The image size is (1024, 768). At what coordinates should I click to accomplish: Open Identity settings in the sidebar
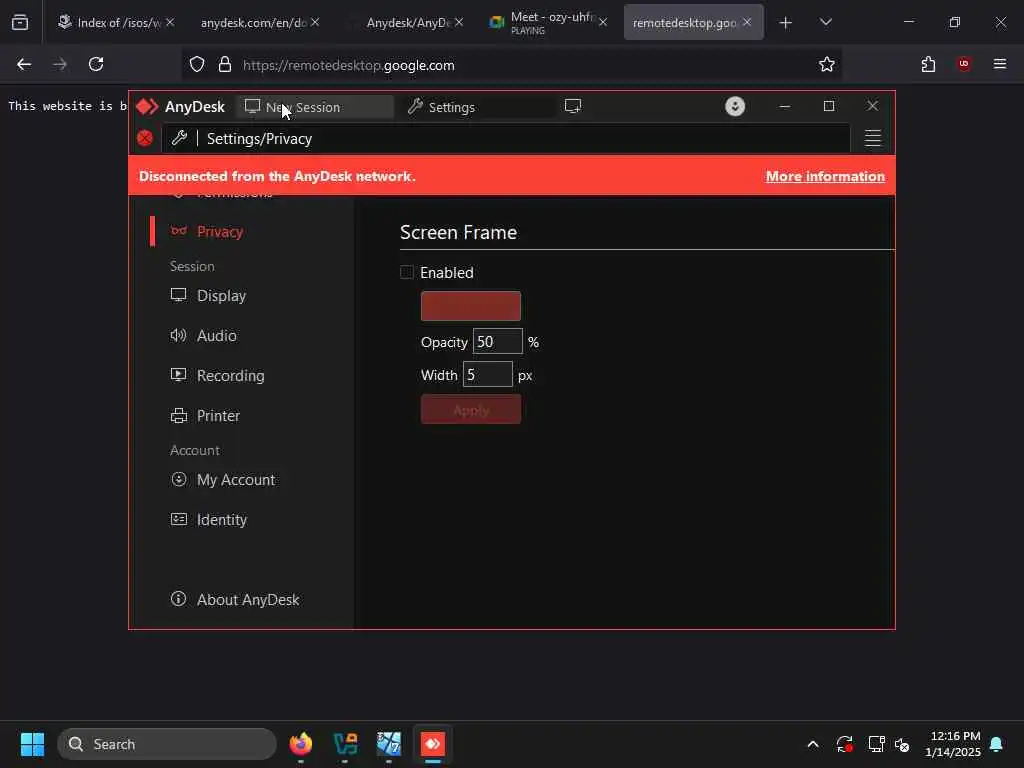pyautogui.click(x=221, y=520)
